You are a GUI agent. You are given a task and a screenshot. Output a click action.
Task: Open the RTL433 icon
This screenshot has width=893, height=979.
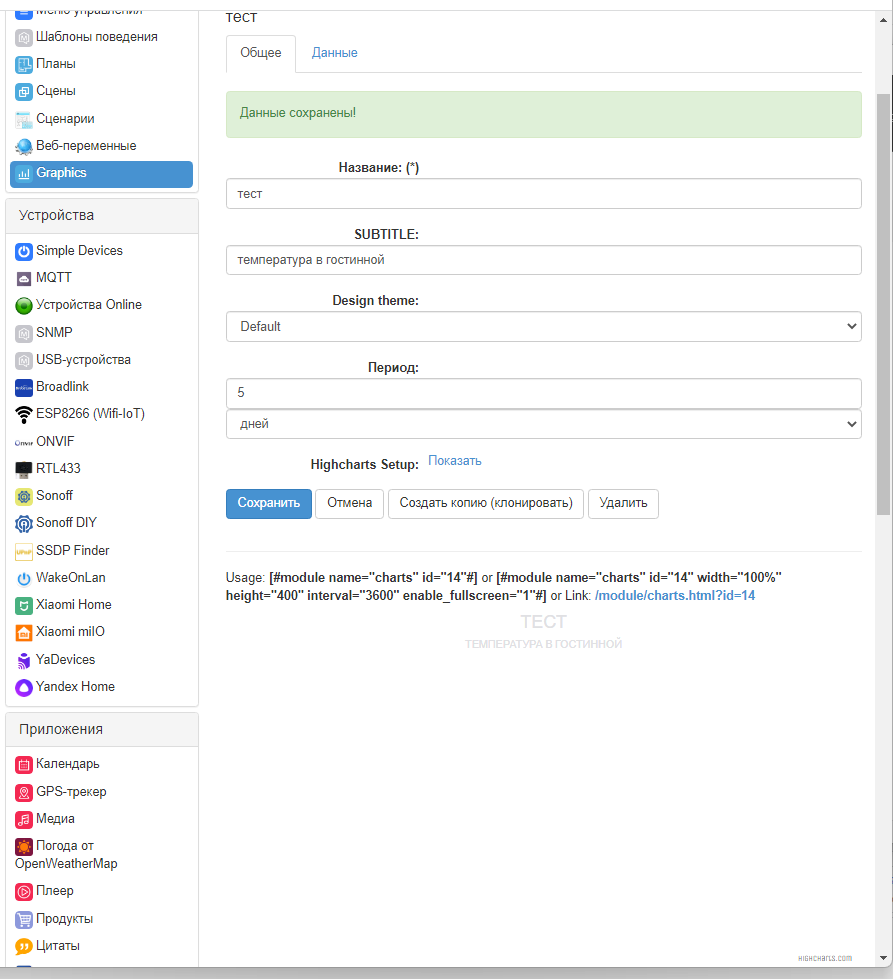pos(24,469)
